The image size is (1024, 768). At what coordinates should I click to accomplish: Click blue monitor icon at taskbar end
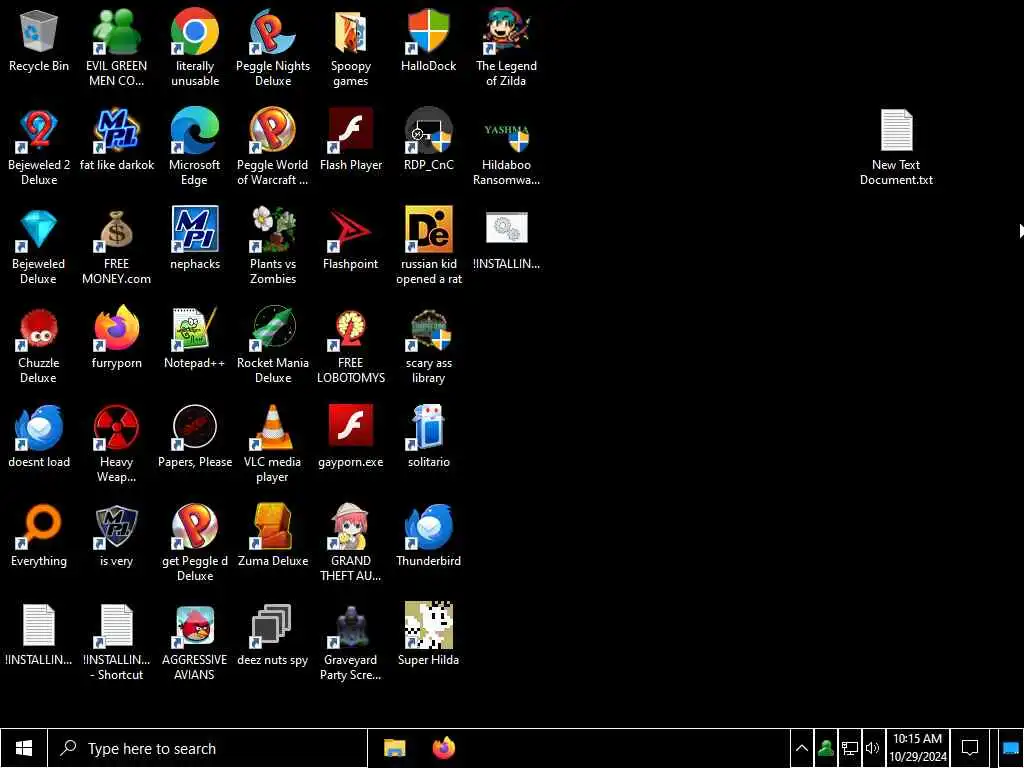click(x=1011, y=748)
